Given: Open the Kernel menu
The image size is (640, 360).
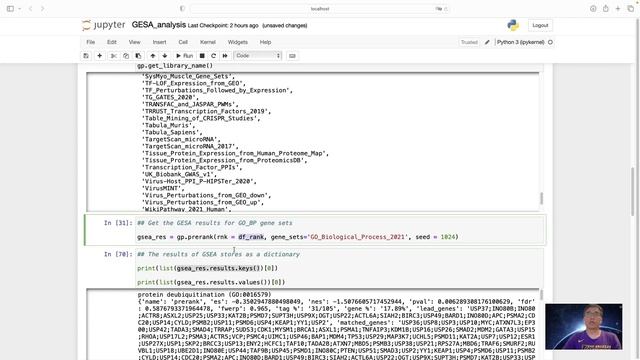Looking at the screenshot, I should coord(208,42).
